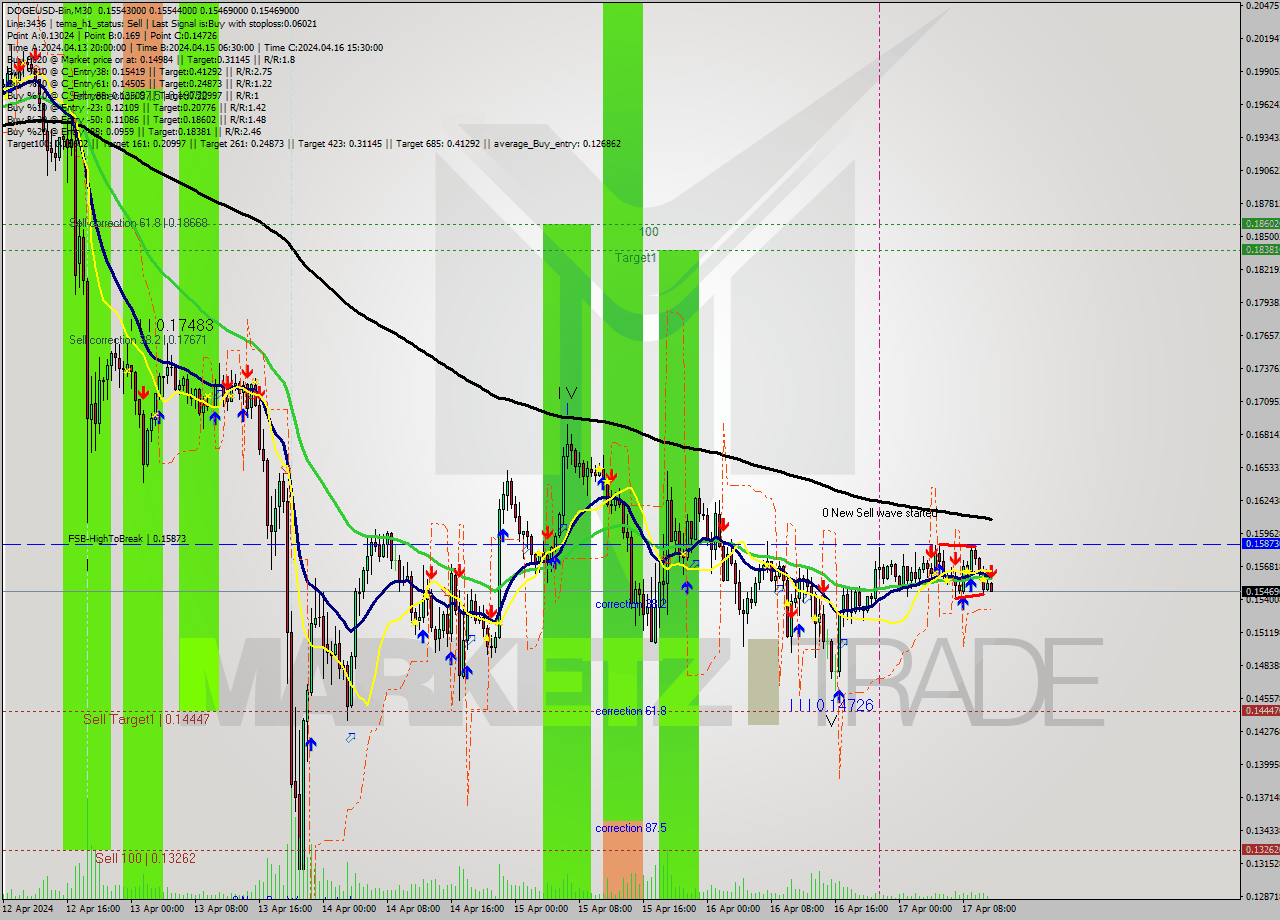Click the '13 Apr 00:00' time axis label
Viewport: 1280px width, 920px height.
click(x=157, y=909)
